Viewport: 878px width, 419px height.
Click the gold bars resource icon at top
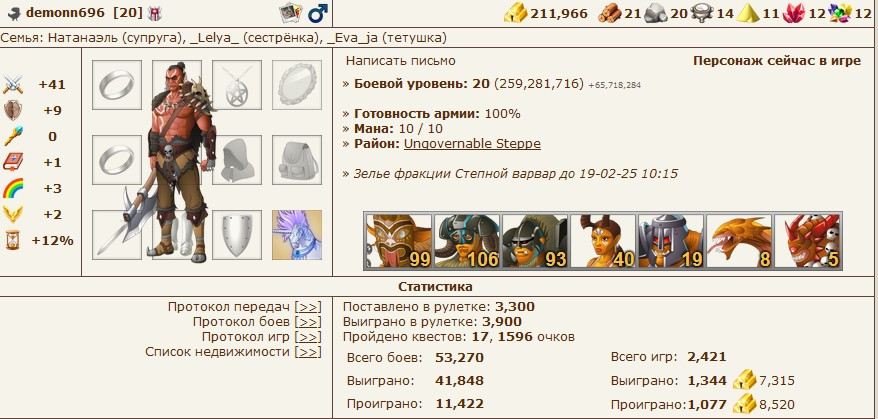[515, 13]
